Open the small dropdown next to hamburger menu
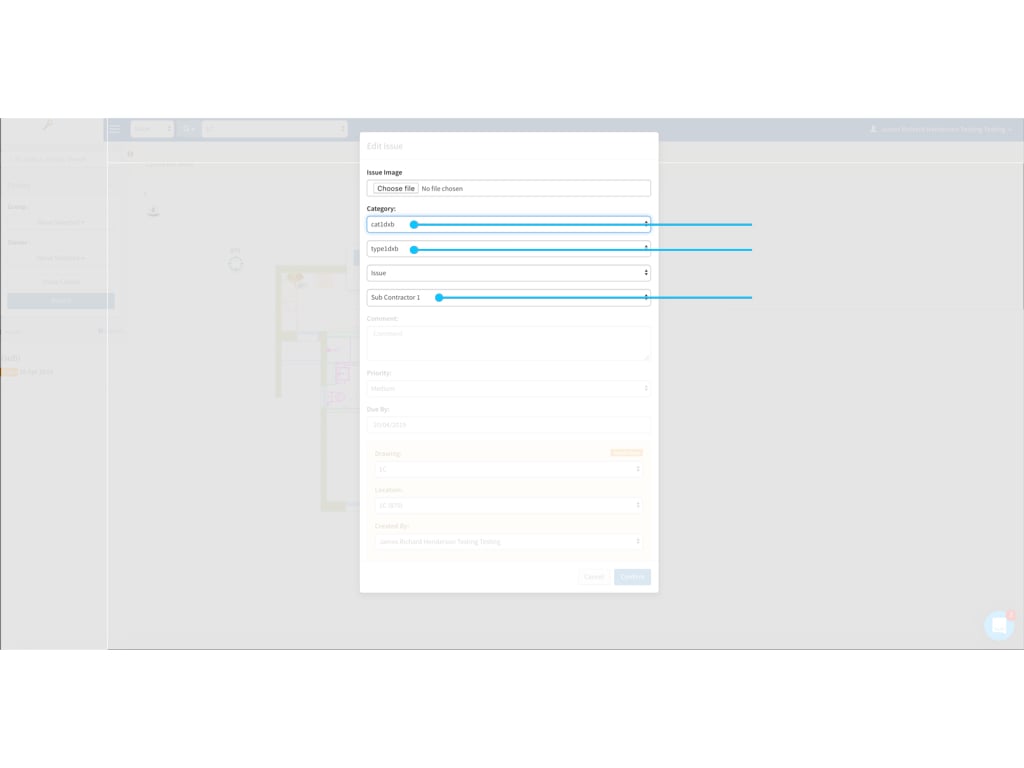 pyautogui.click(x=152, y=129)
